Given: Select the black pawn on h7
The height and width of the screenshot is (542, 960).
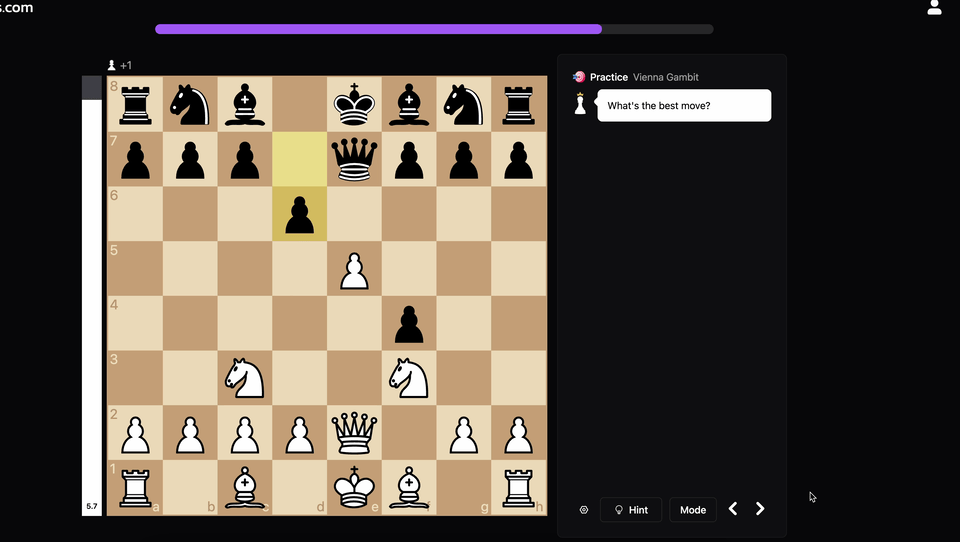Looking at the screenshot, I should tap(519, 159).
